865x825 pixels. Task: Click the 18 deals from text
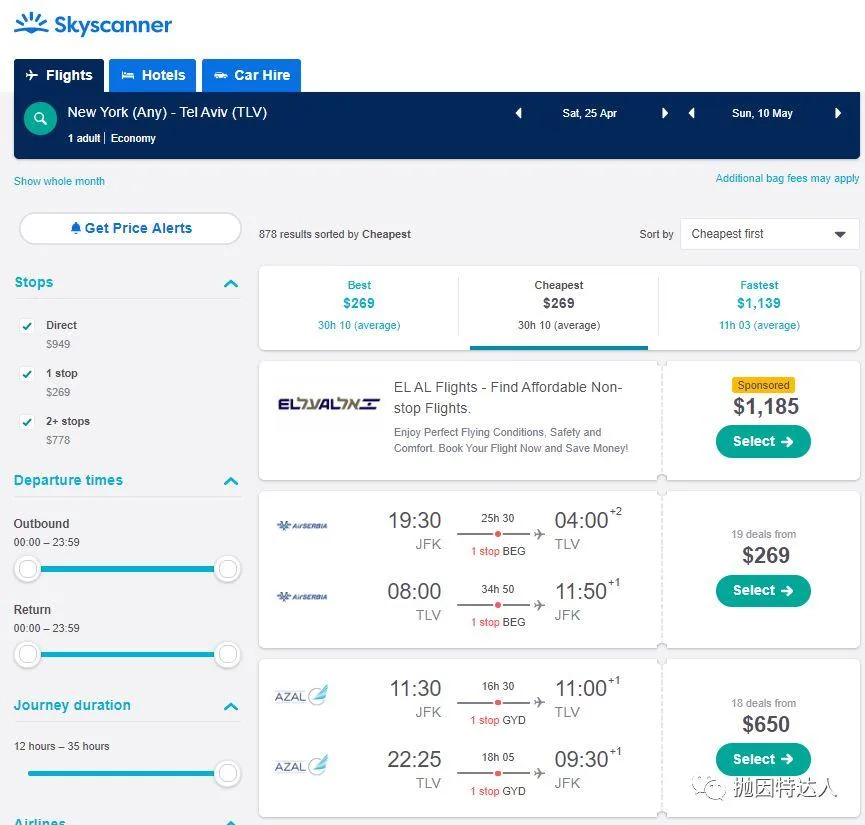point(763,703)
